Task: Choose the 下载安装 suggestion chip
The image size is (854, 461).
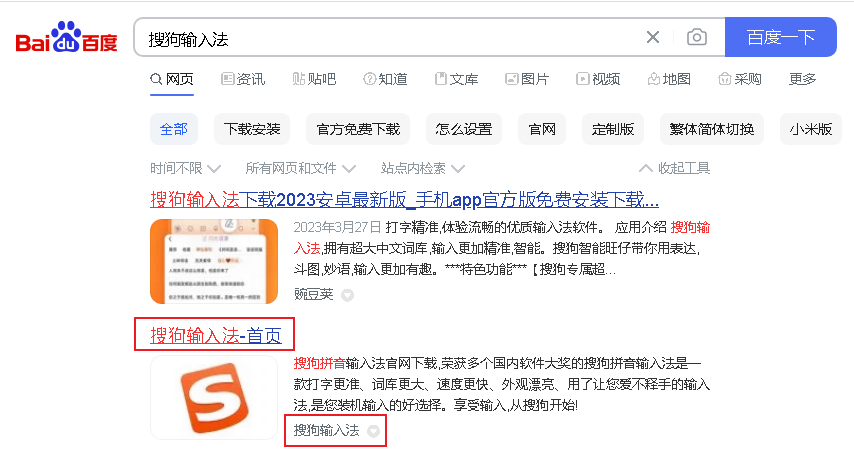Action: pos(252,129)
